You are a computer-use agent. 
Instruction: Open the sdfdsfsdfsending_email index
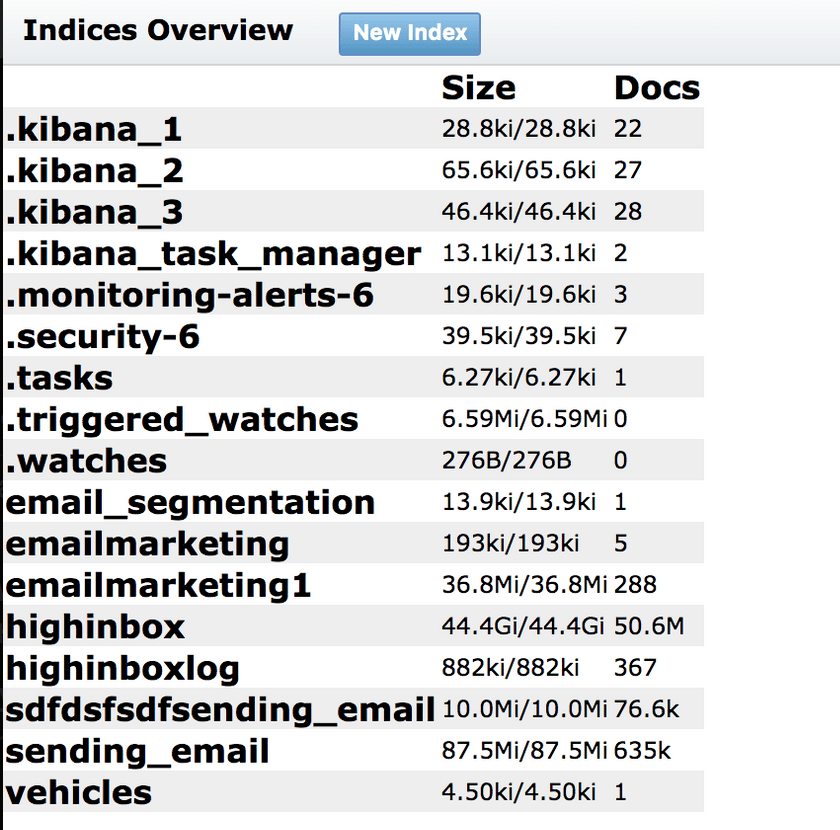click(220, 710)
